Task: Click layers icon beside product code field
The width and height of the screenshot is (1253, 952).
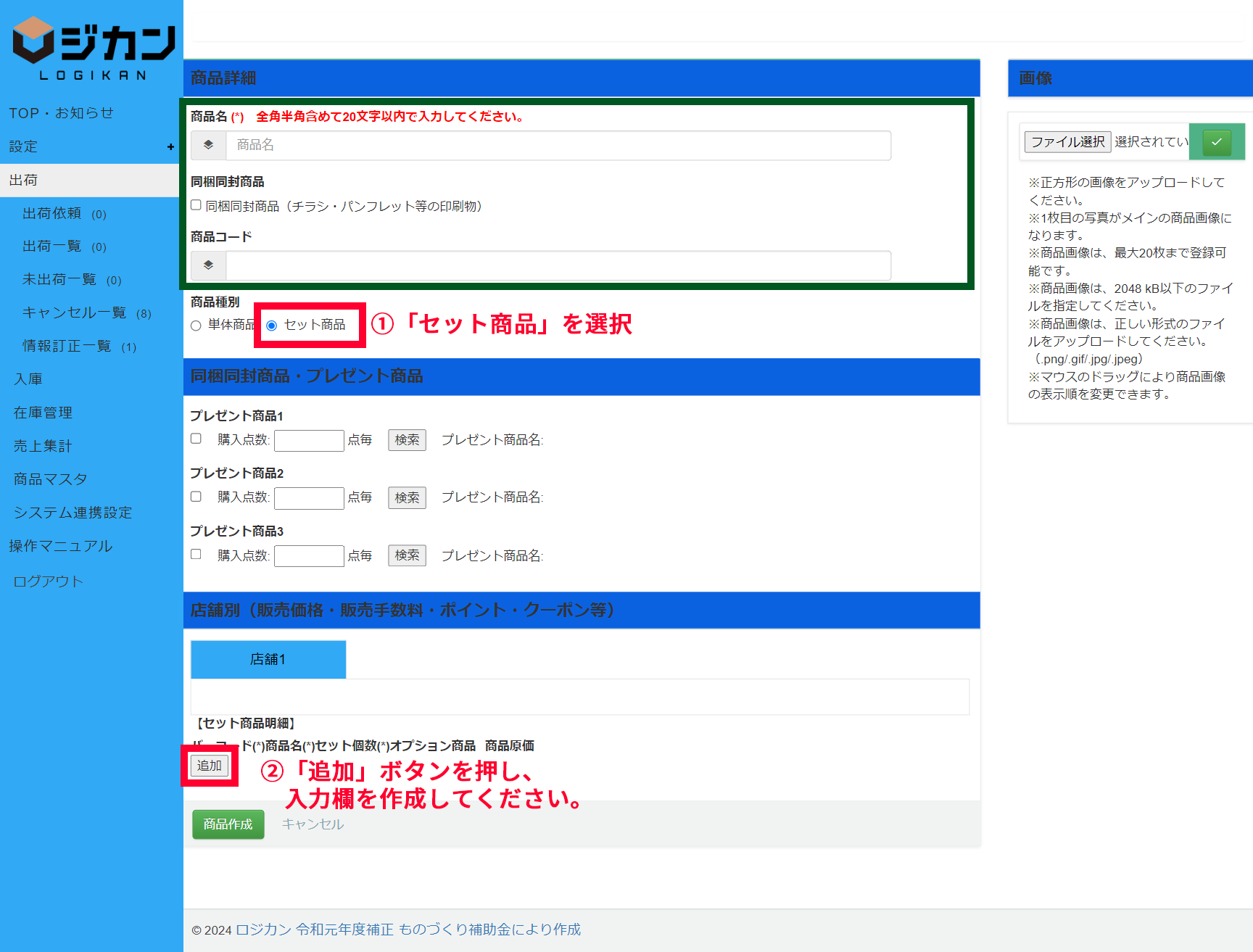Action: click(209, 265)
